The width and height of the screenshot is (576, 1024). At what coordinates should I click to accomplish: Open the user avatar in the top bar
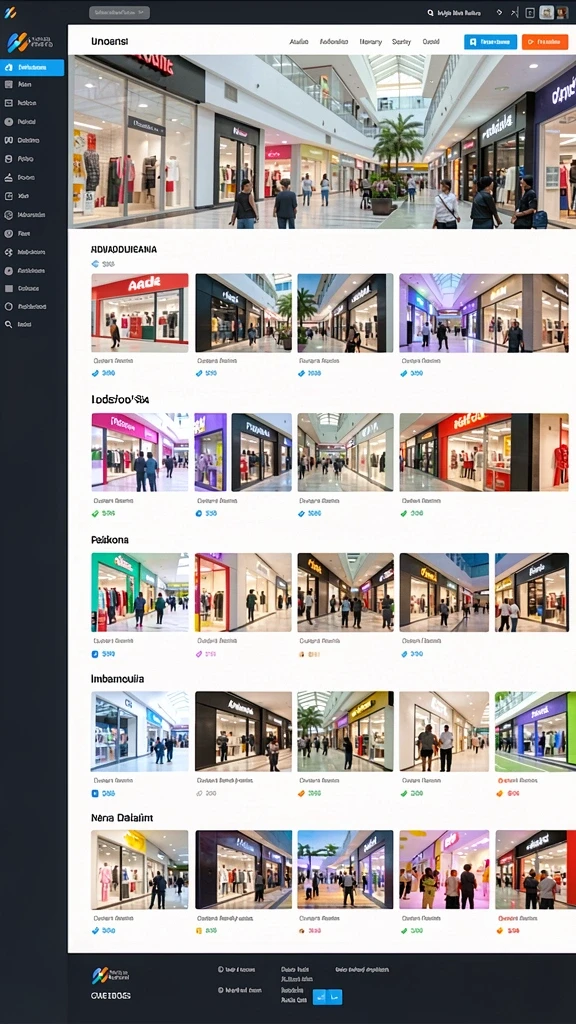coord(560,12)
